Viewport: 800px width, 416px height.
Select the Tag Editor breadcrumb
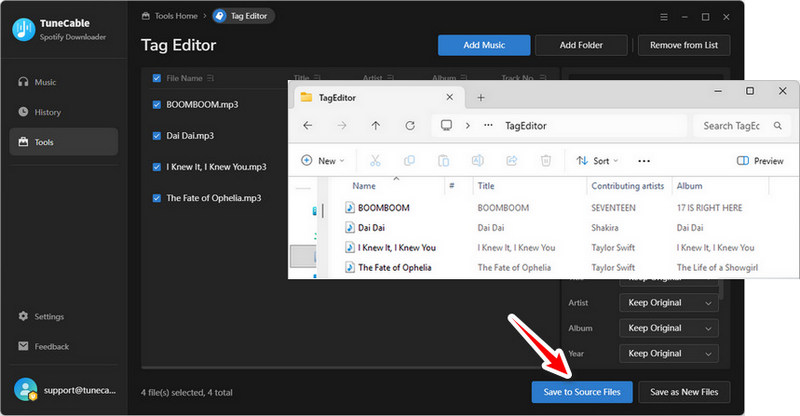point(244,16)
